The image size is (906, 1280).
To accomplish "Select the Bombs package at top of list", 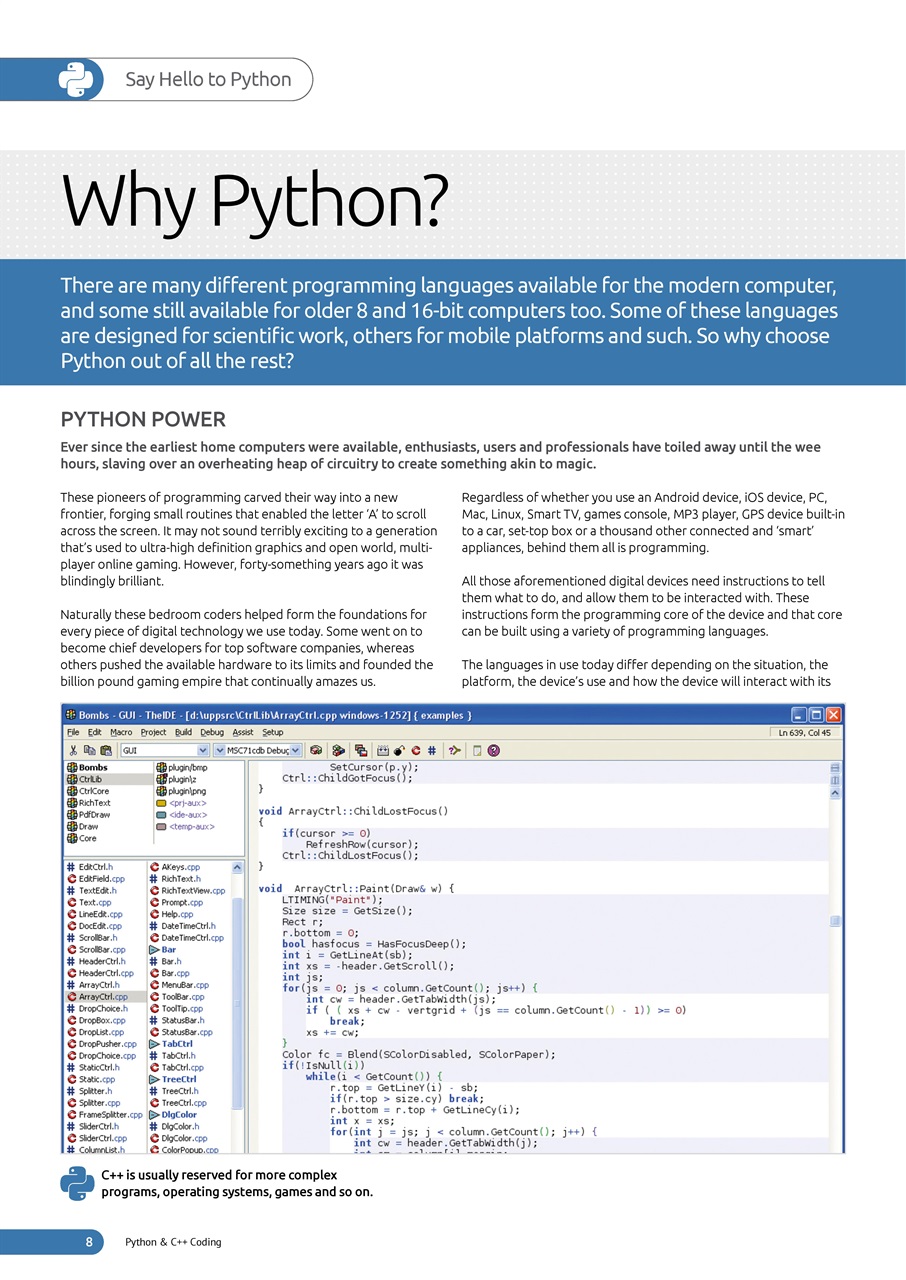I will pyautogui.click(x=93, y=767).
